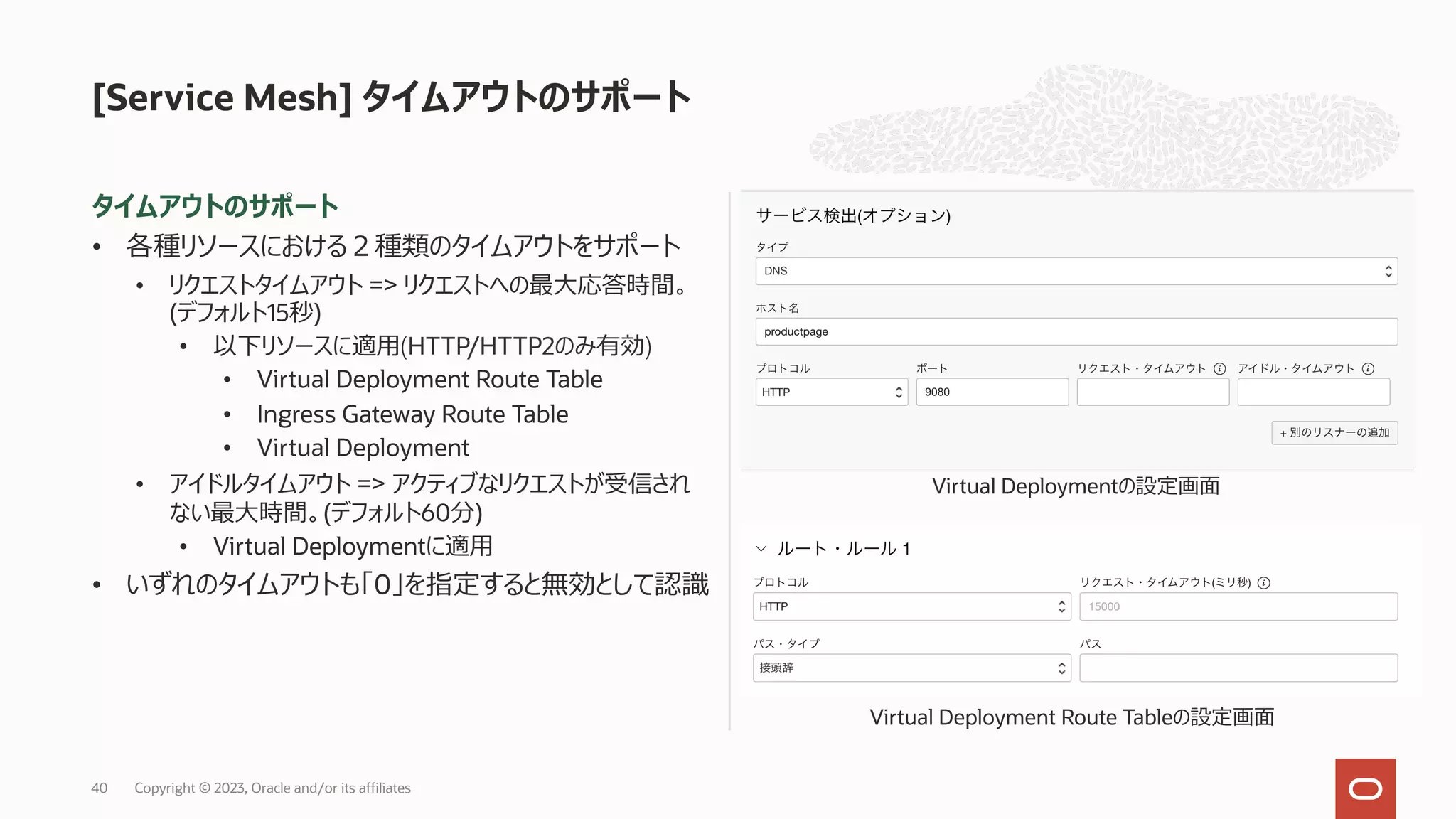Click the standalone Virtual Deployment bullet
Viewport: 1456px width, 819px height.
(x=363, y=448)
